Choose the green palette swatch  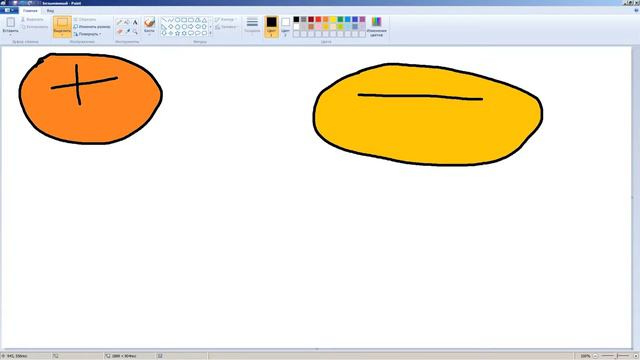point(340,19)
